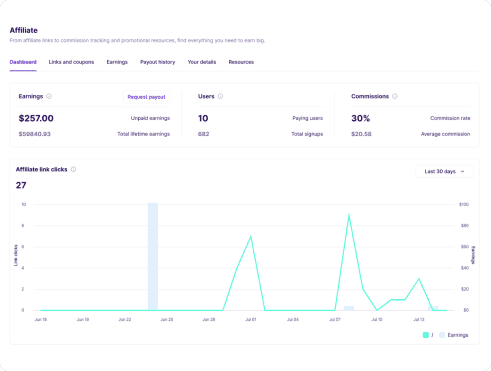Click the Earnings legend label in chart

458,335
